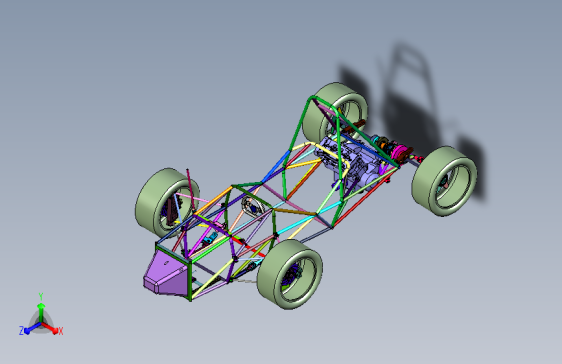Select the front wheel nearest the viewer
Viewport: 562px width, 364px height.
(x=290, y=274)
